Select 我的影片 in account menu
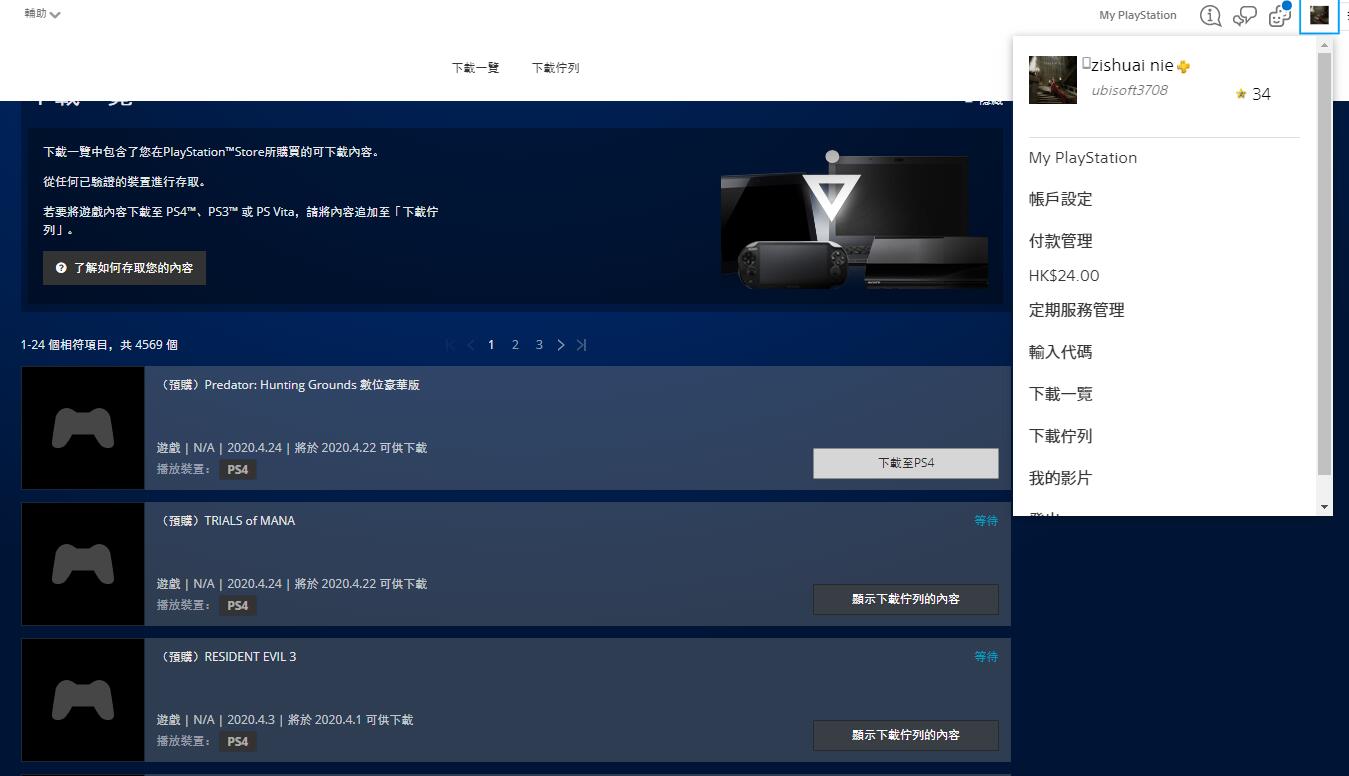Image resolution: width=1349 pixels, height=776 pixels. pos(1061,478)
